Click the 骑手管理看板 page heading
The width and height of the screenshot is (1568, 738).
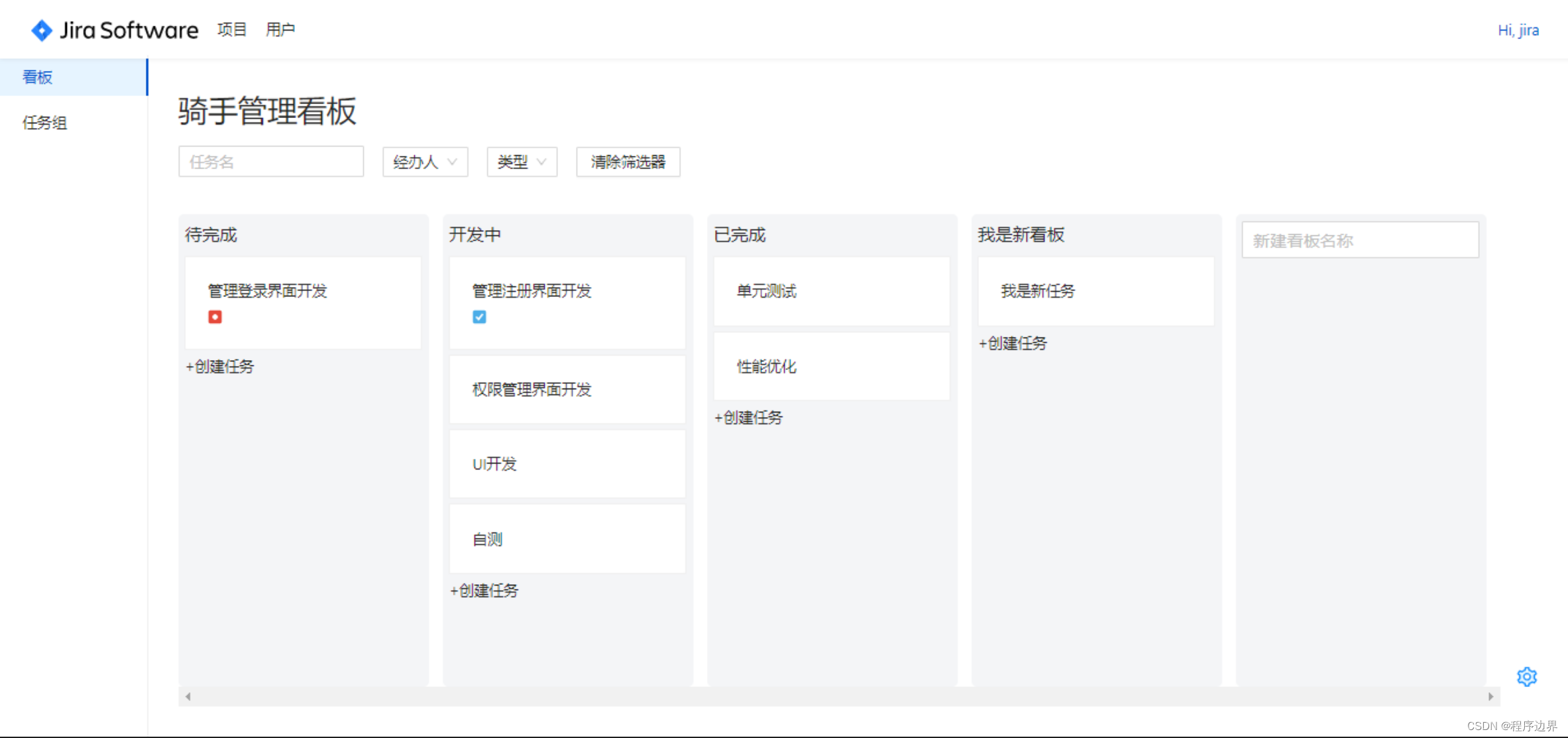tap(267, 111)
